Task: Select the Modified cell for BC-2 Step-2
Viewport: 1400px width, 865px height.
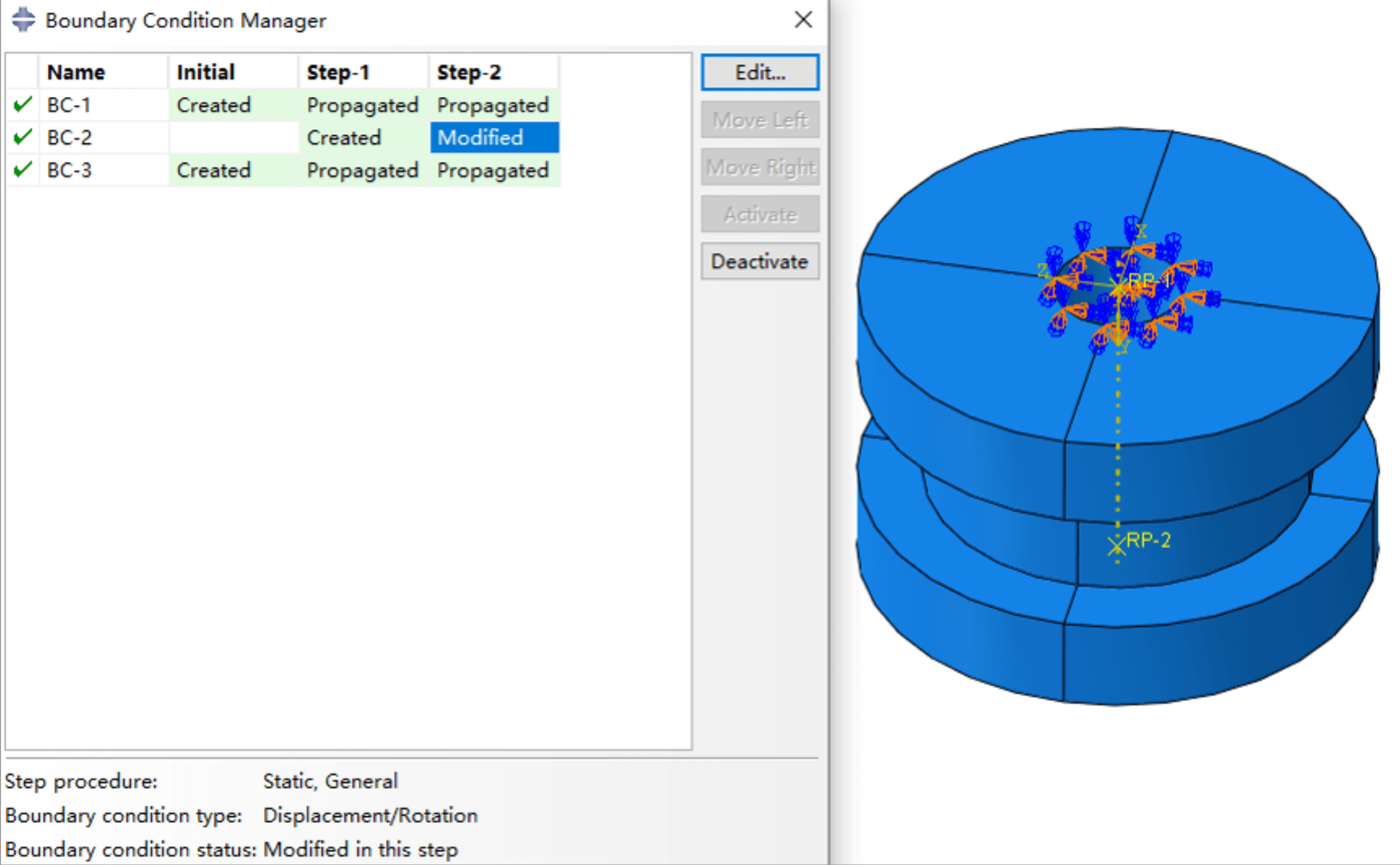Action: 495,137
